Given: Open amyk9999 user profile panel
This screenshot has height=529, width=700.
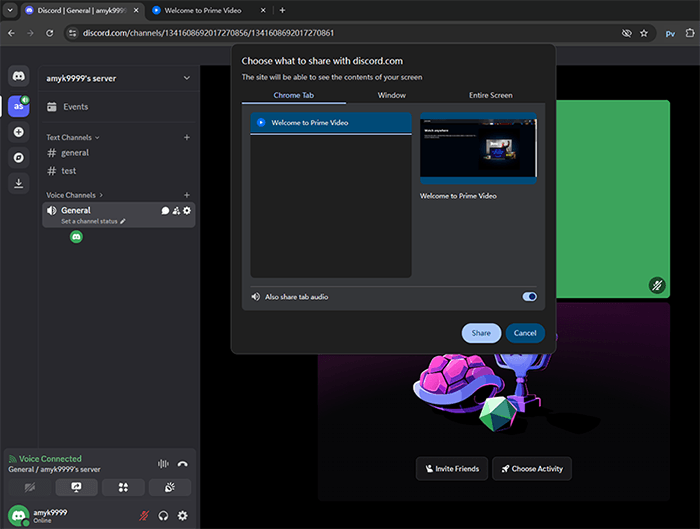Looking at the screenshot, I should pos(38,516).
